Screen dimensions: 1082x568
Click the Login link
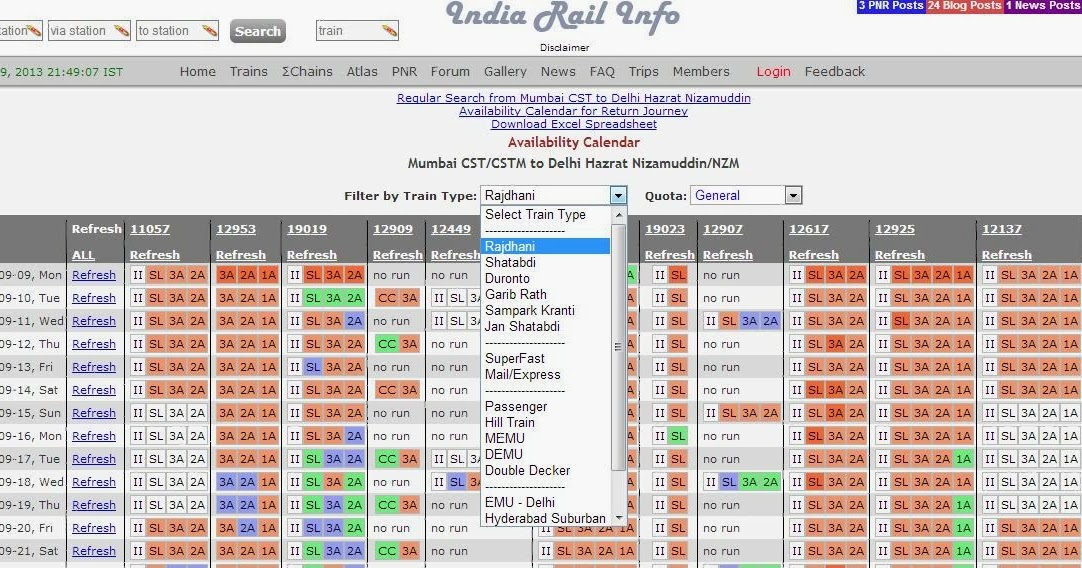[774, 71]
